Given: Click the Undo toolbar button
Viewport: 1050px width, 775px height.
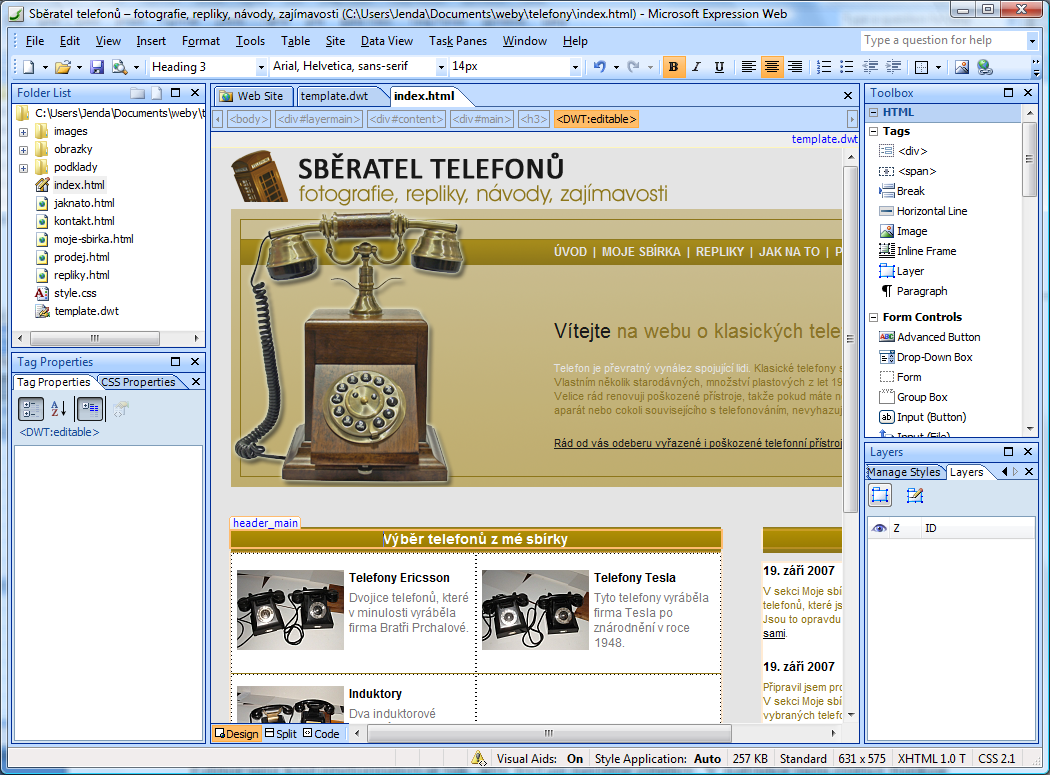Looking at the screenshot, I should pyautogui.click(x=599, y=67).
